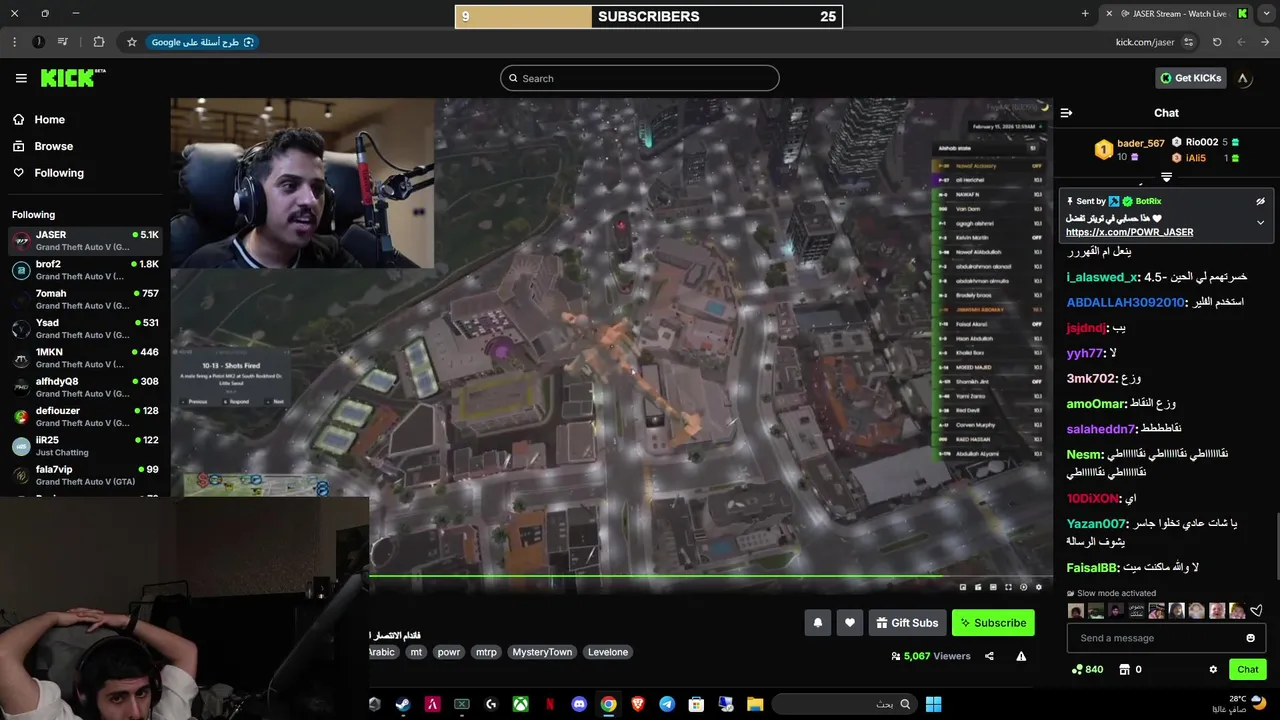The image size is (1280, 720).
Task: Select the first quick emote
Action: (x=1075, y=611)
